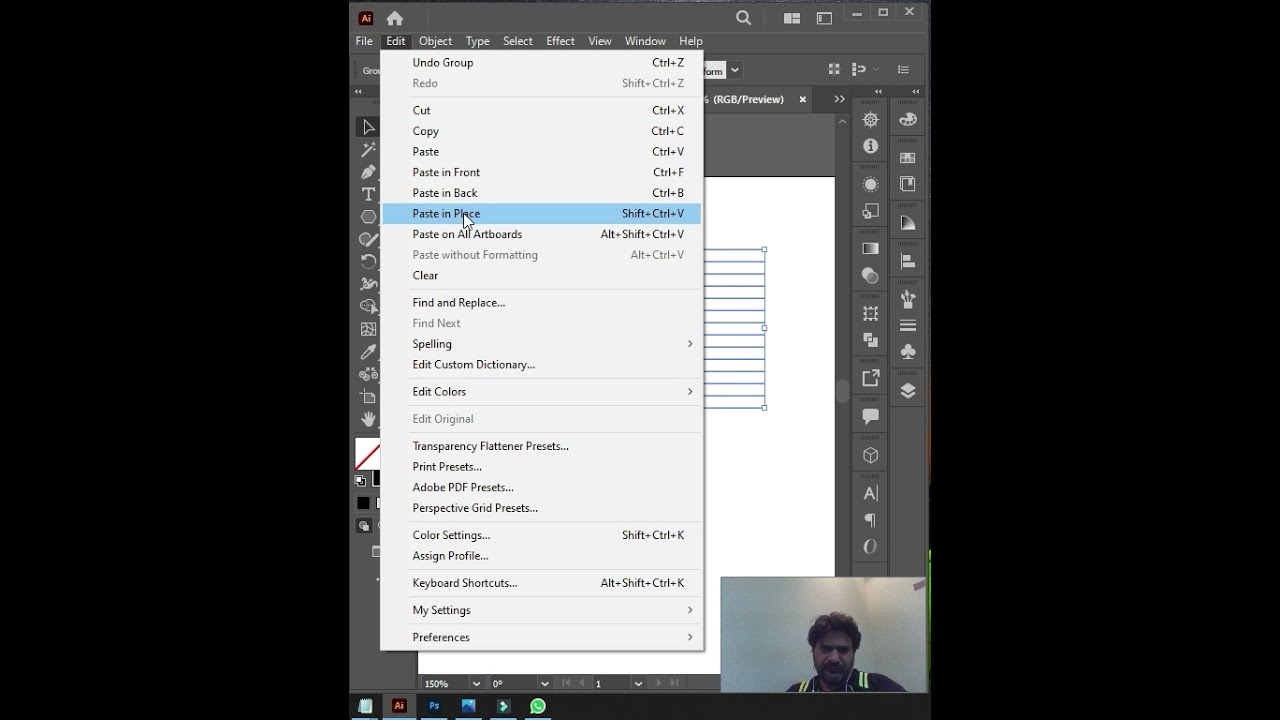Open the Pathfinder panel icon
The width and height of the screenshot is (1280, 720).
871,340
